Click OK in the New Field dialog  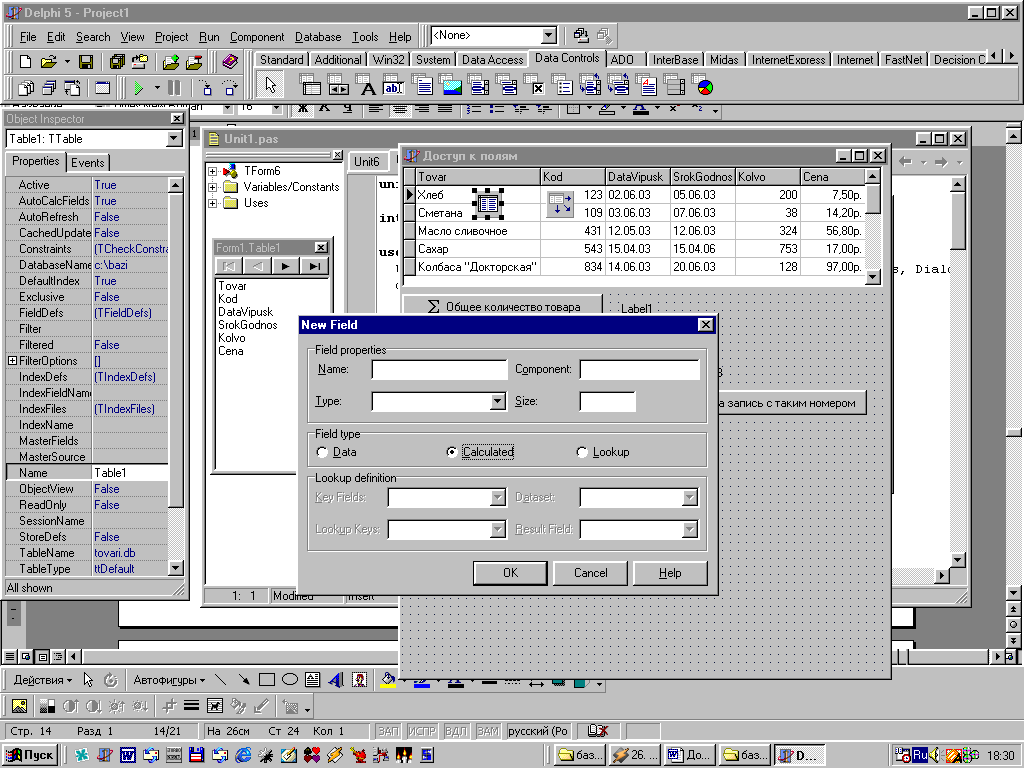tap(510, 573)
